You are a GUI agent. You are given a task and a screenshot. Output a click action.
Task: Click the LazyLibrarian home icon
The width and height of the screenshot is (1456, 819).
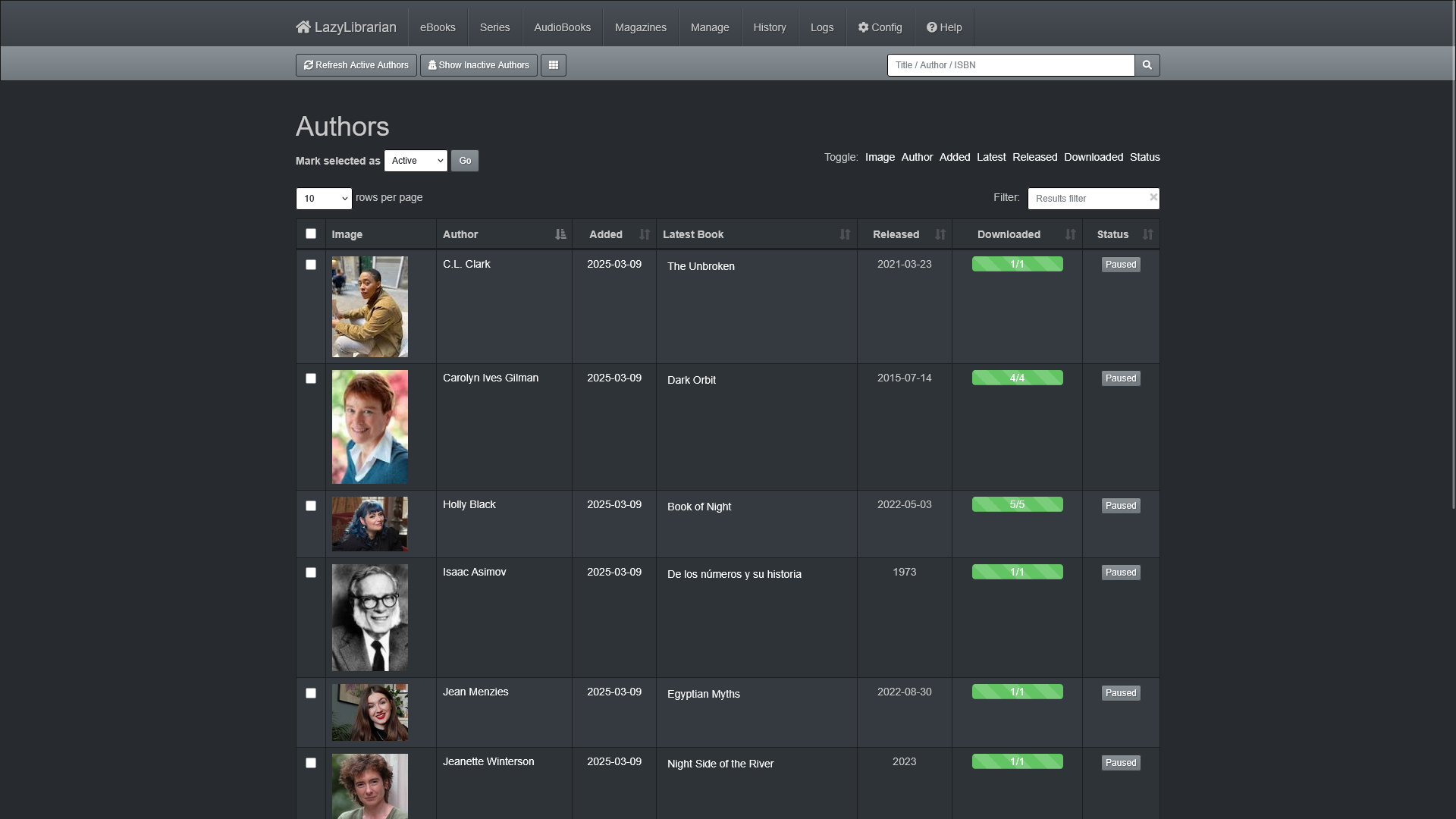click(303, 27)
